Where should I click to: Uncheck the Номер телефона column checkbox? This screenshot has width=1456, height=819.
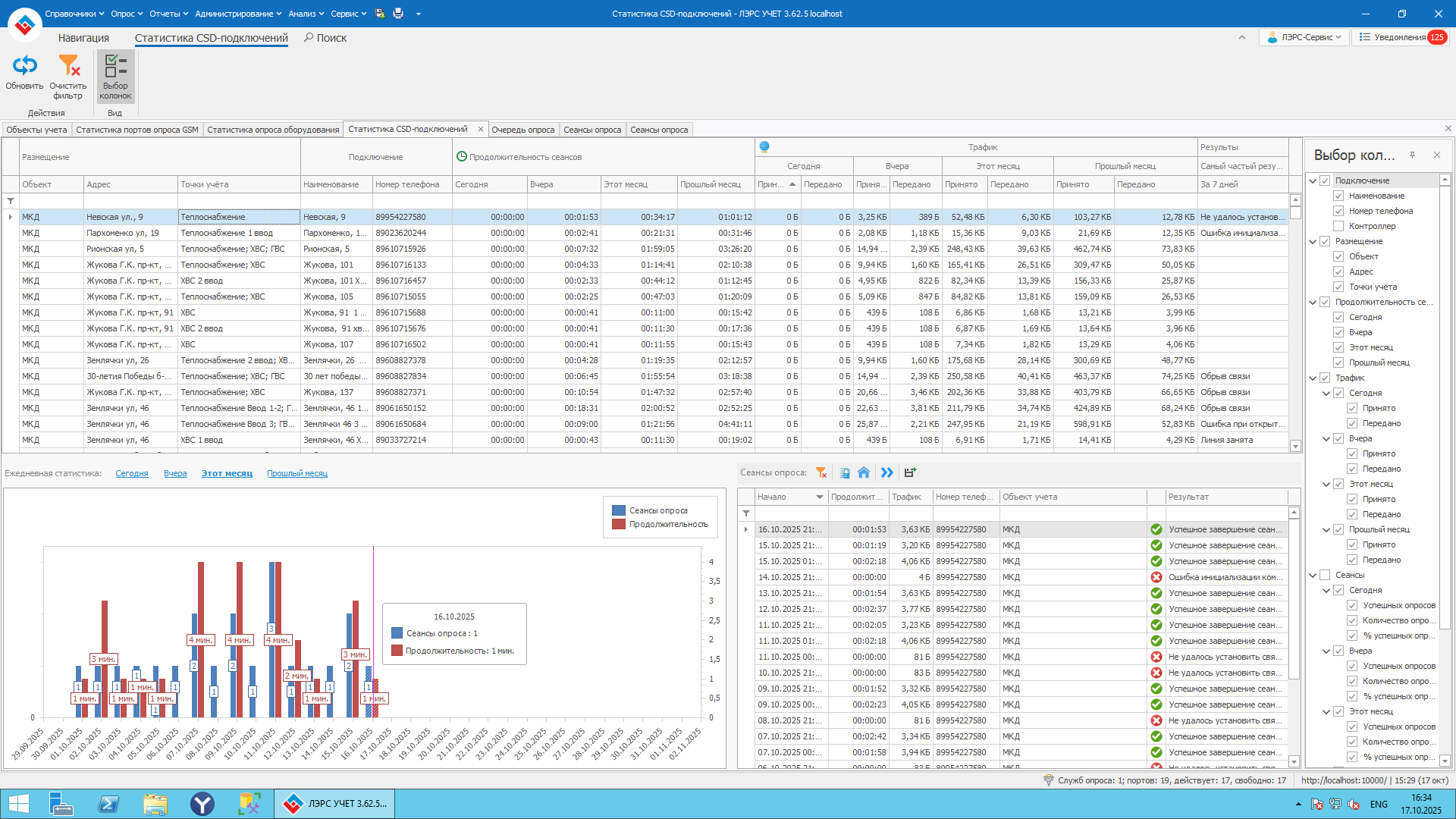click(x=1338, y=211)
